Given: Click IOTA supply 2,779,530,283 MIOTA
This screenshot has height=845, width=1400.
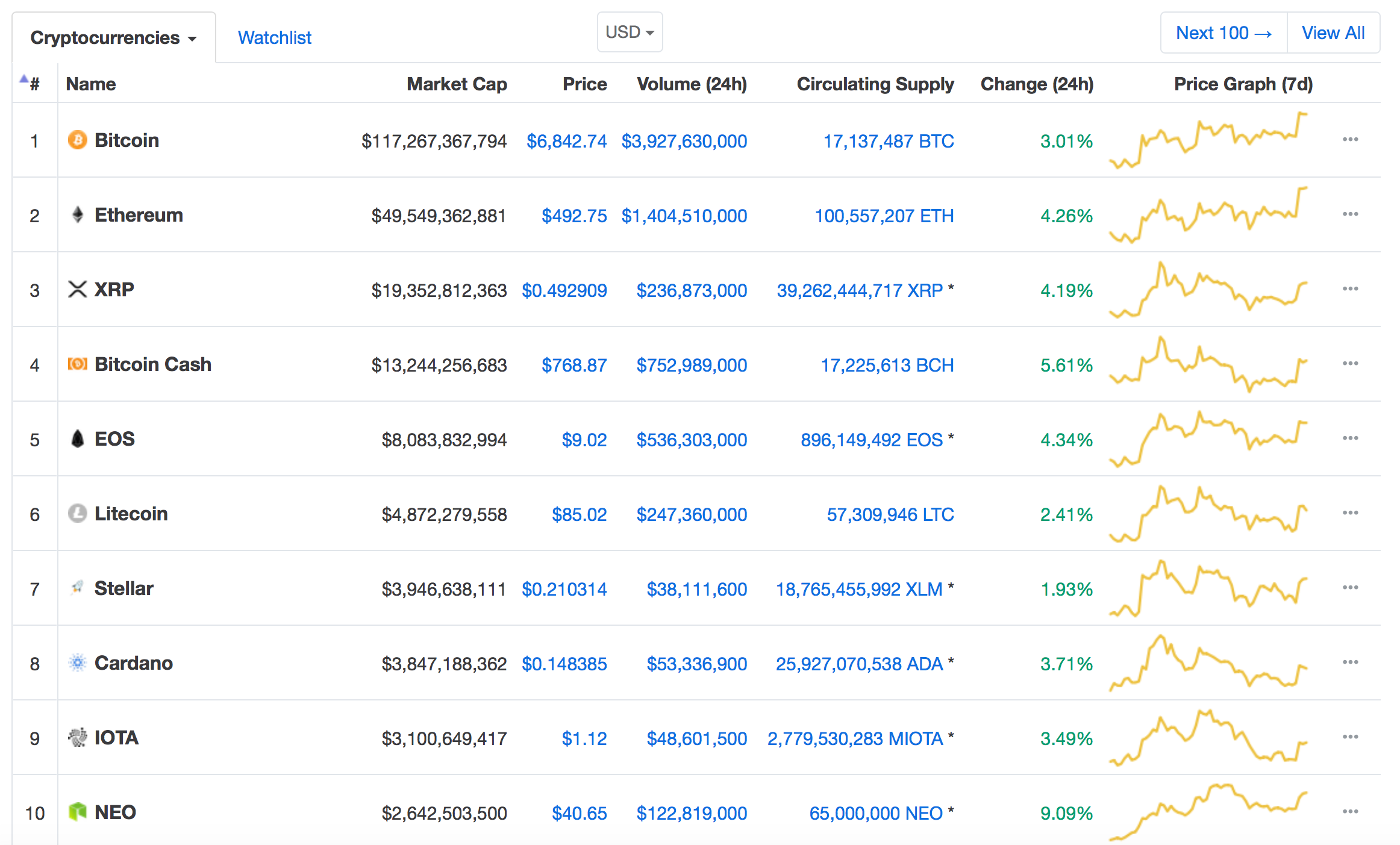Looking at the screenshot, I should point(855,738).
